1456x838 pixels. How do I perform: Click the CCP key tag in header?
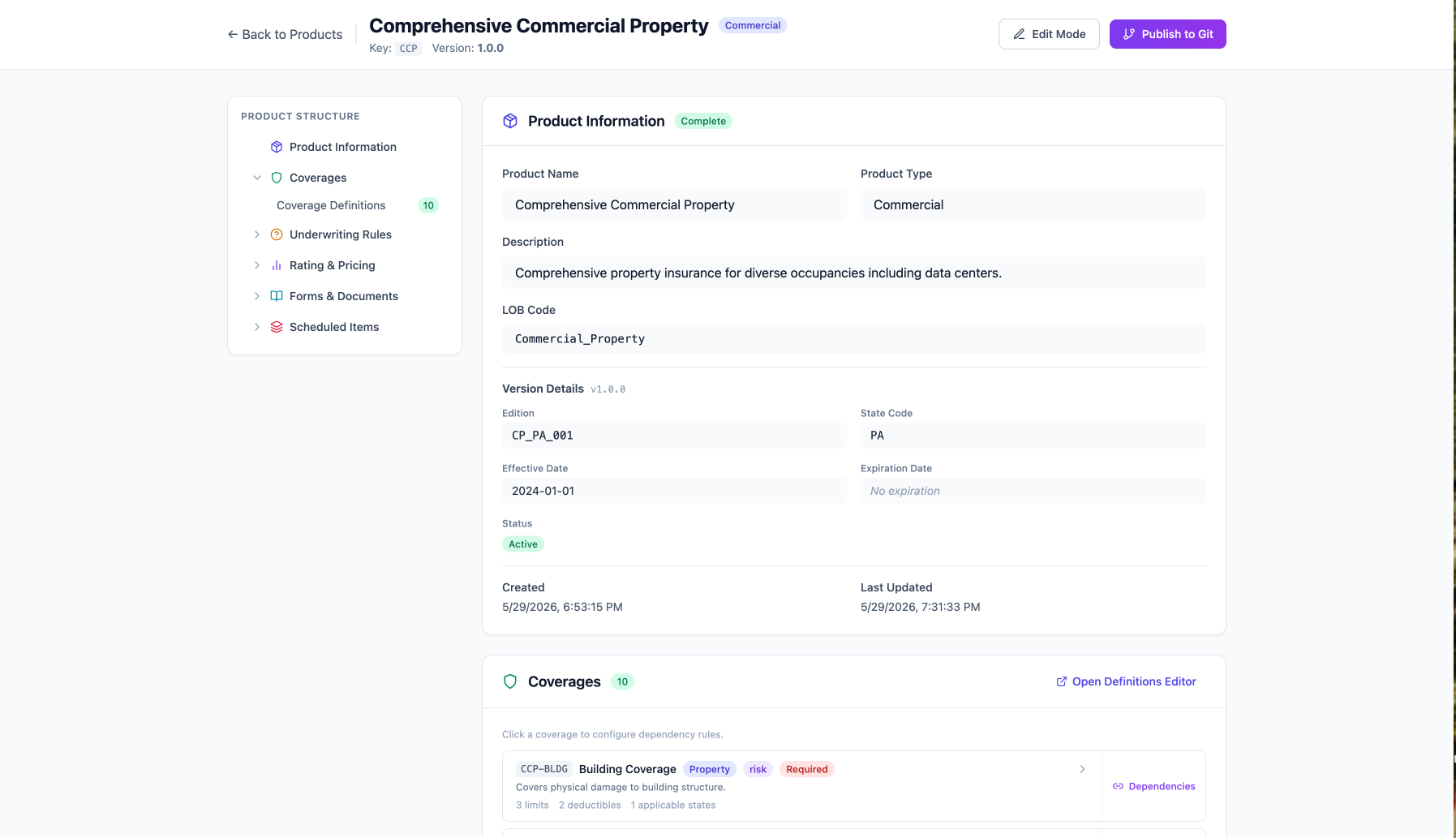(x=408, y=48)
